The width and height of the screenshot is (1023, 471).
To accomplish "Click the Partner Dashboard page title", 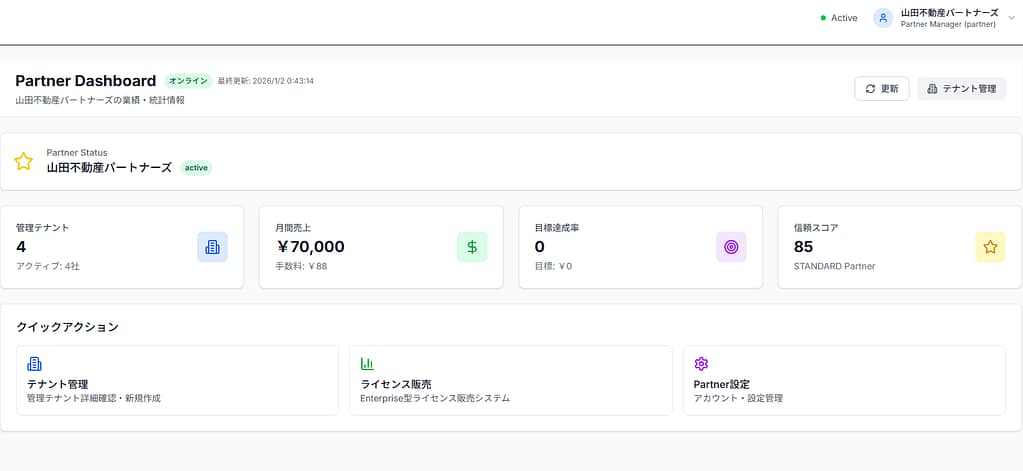I will pyautogui.click(x=86, y=81).
